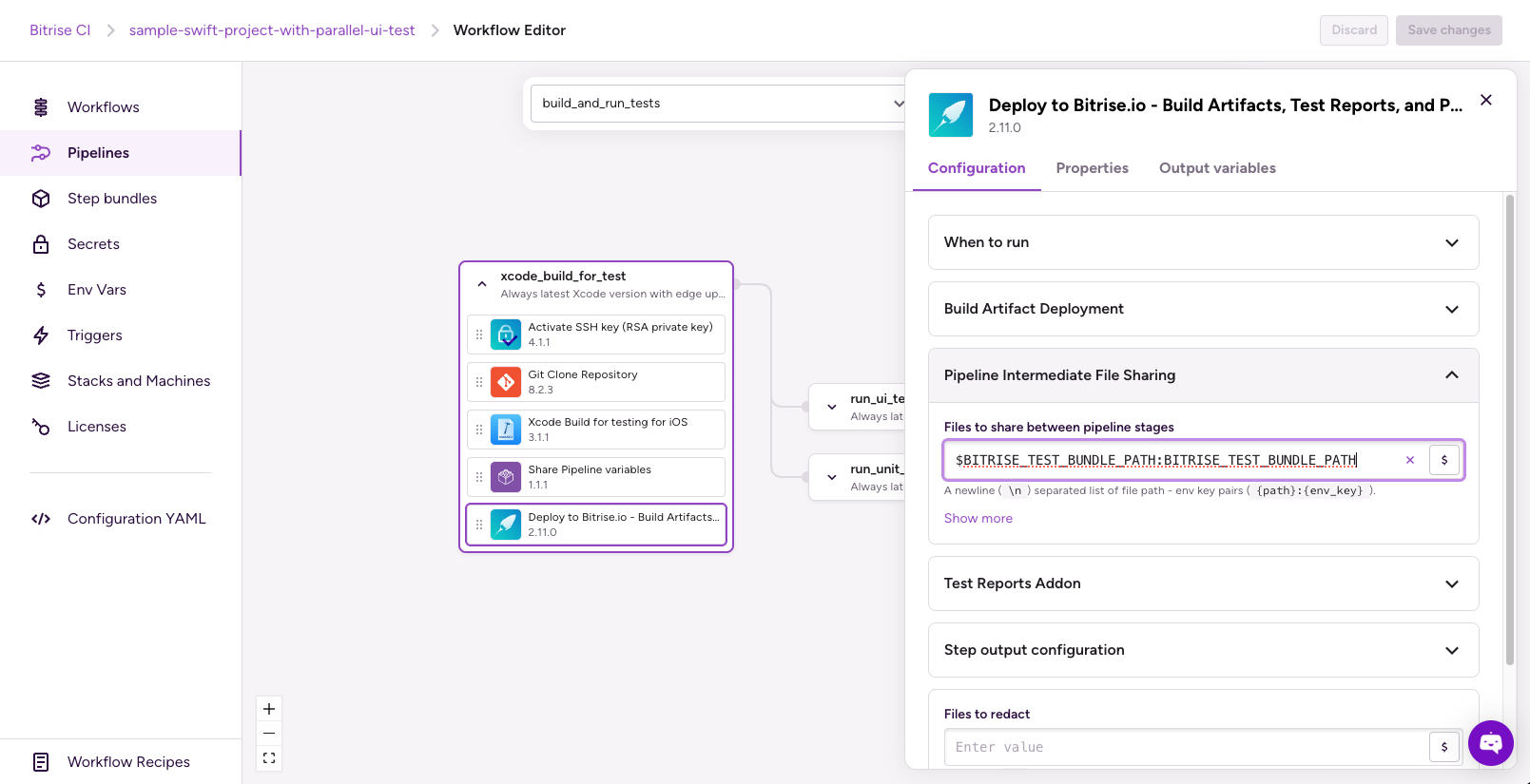Click the Configuration YAML code icon

(41, 519)
